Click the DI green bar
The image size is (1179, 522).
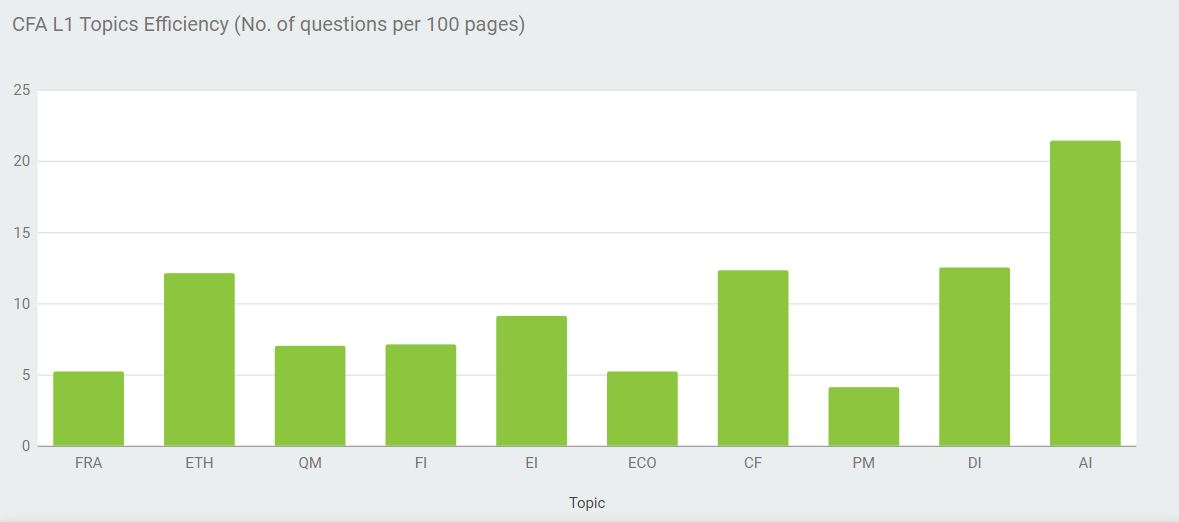coord(974,357)
